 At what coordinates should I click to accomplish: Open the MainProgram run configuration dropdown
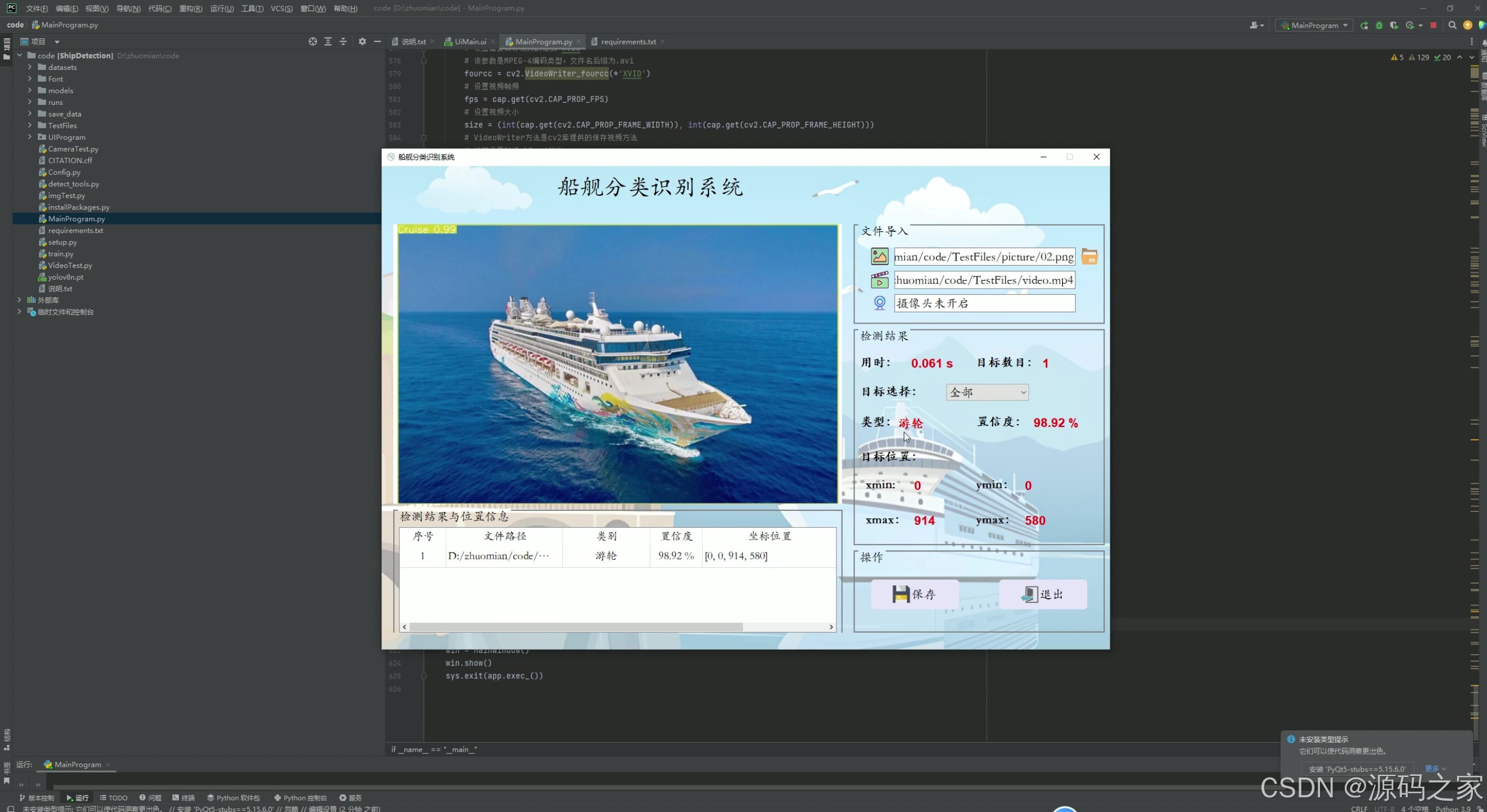pos(1314,25)
